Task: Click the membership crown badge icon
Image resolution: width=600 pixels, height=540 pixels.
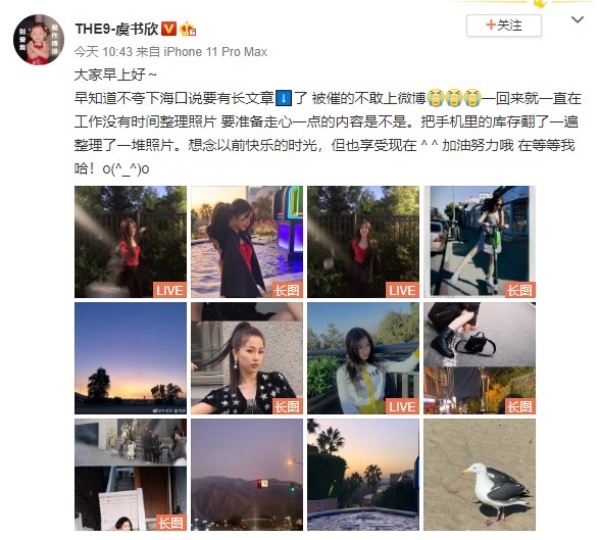Action: click(188, 29)
